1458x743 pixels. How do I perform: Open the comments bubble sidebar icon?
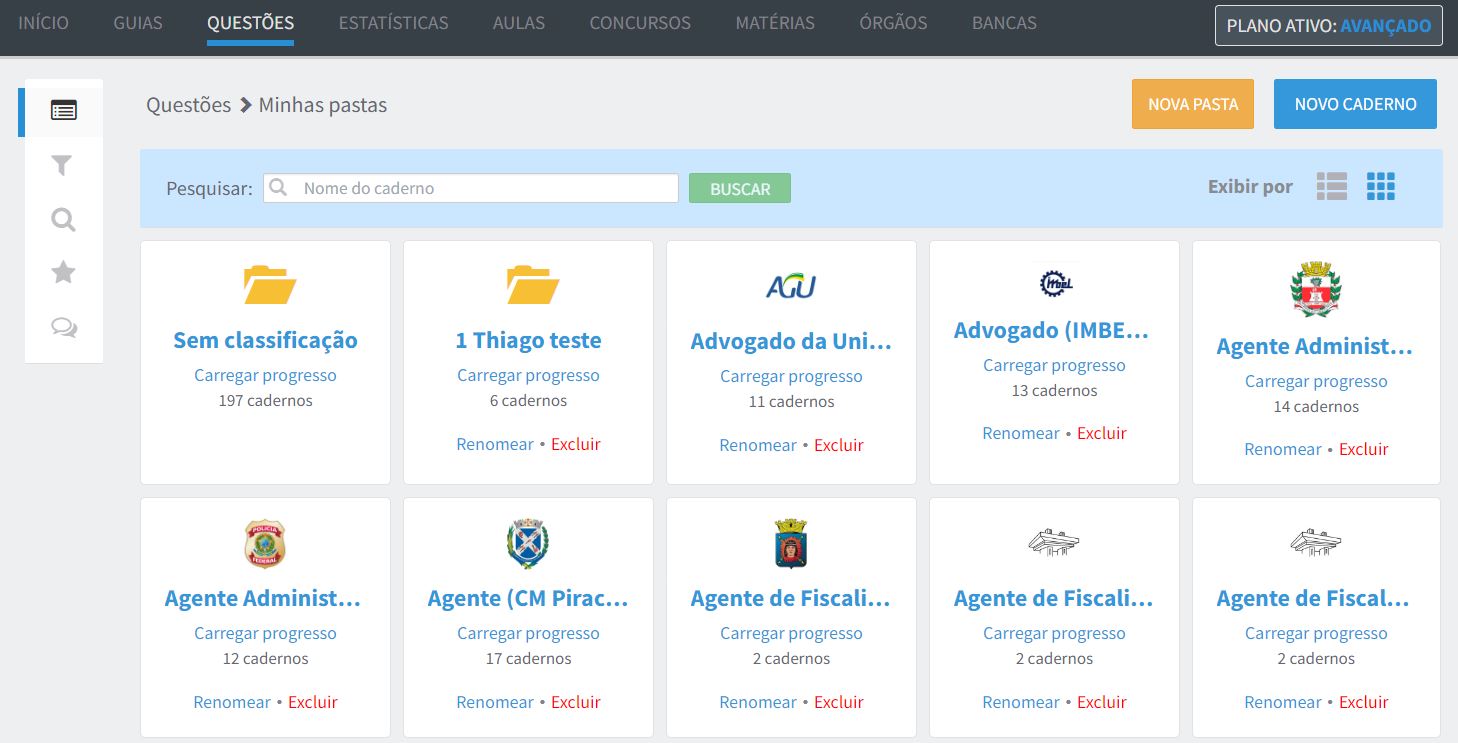tap(63, 327)
